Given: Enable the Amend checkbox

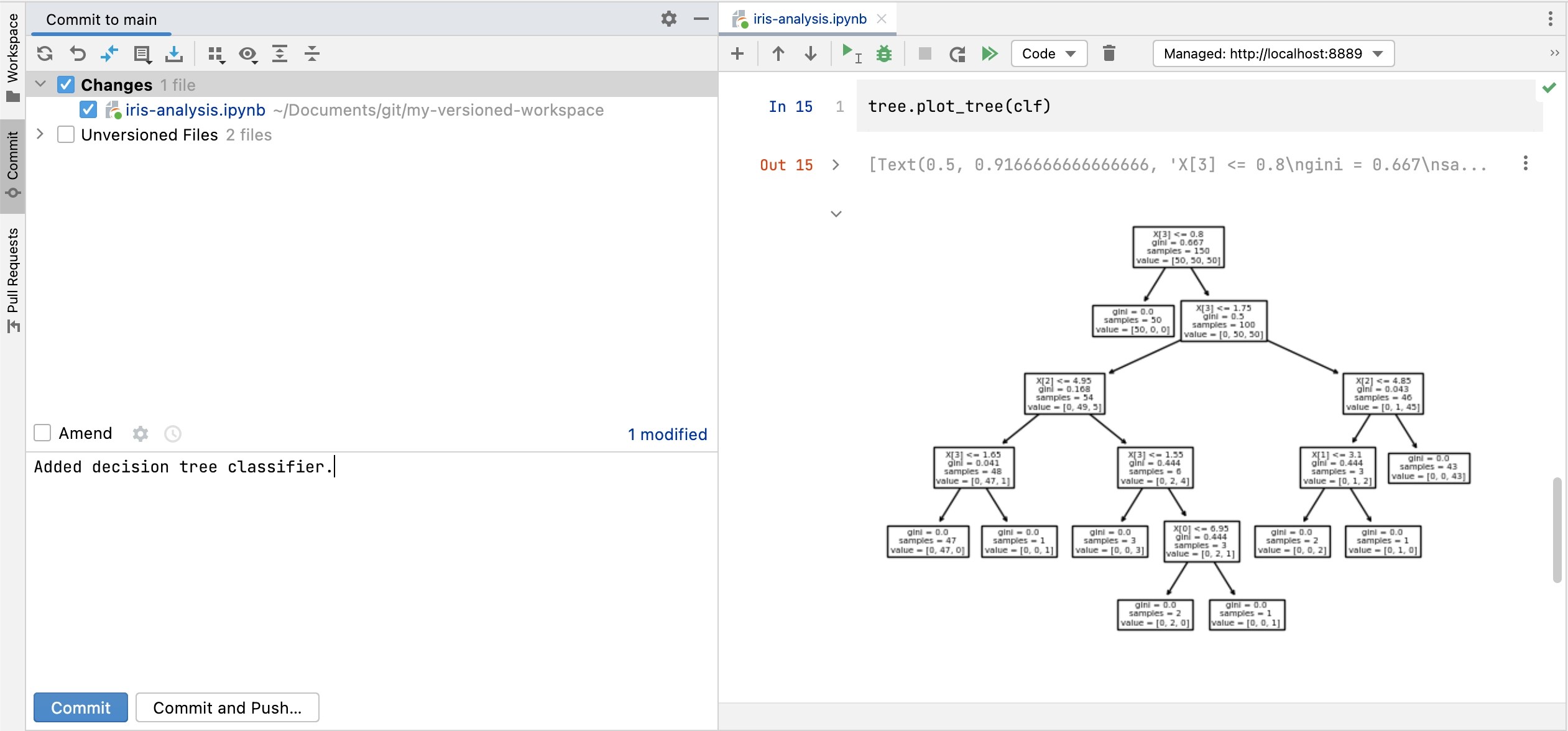Looking at the screenshot, I should pos(42,433).
